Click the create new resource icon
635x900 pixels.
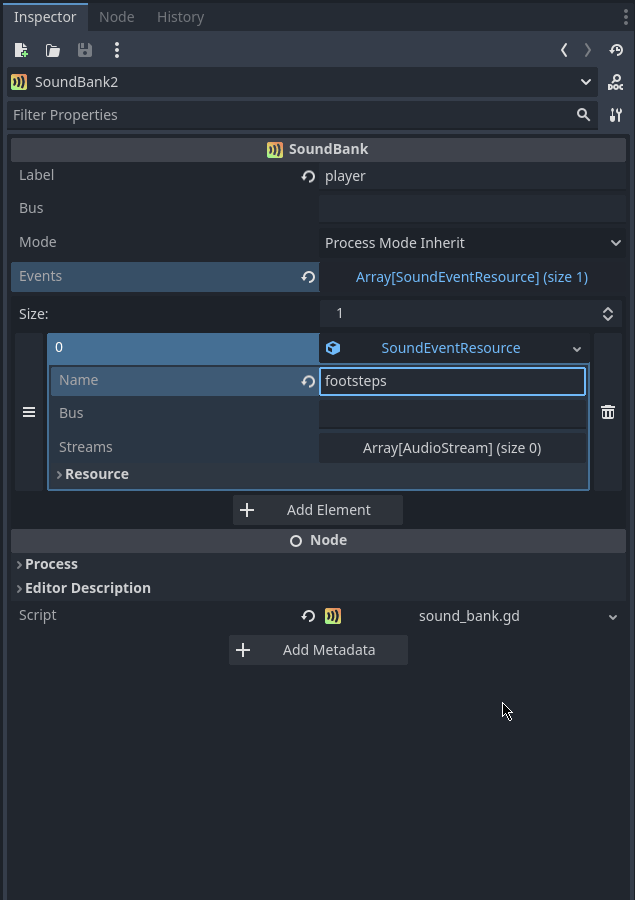pos(21,50)
